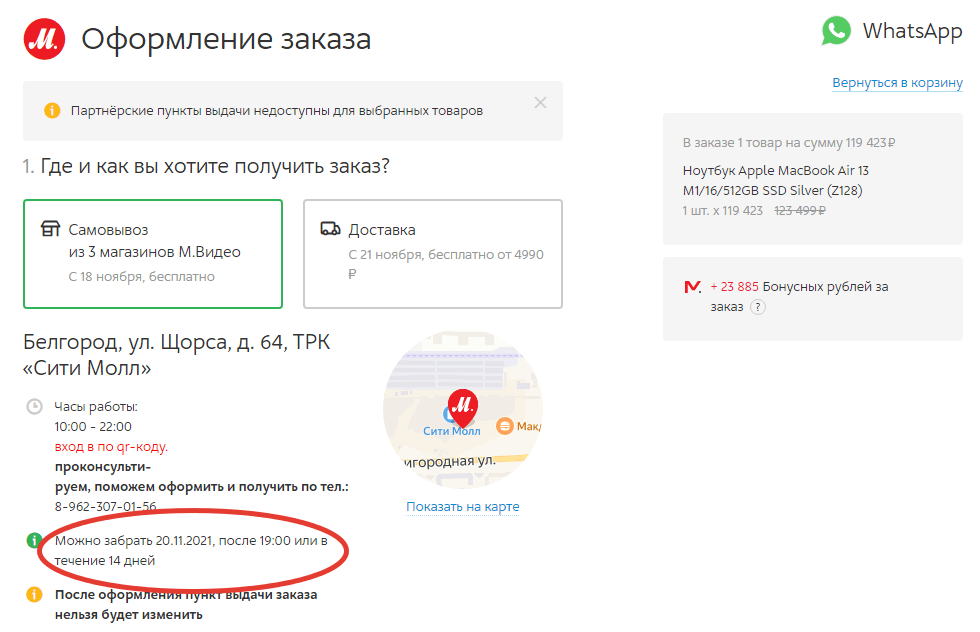
Task: Click the store icon in the Самовывоз card
Action: click(x=51, y=228)
